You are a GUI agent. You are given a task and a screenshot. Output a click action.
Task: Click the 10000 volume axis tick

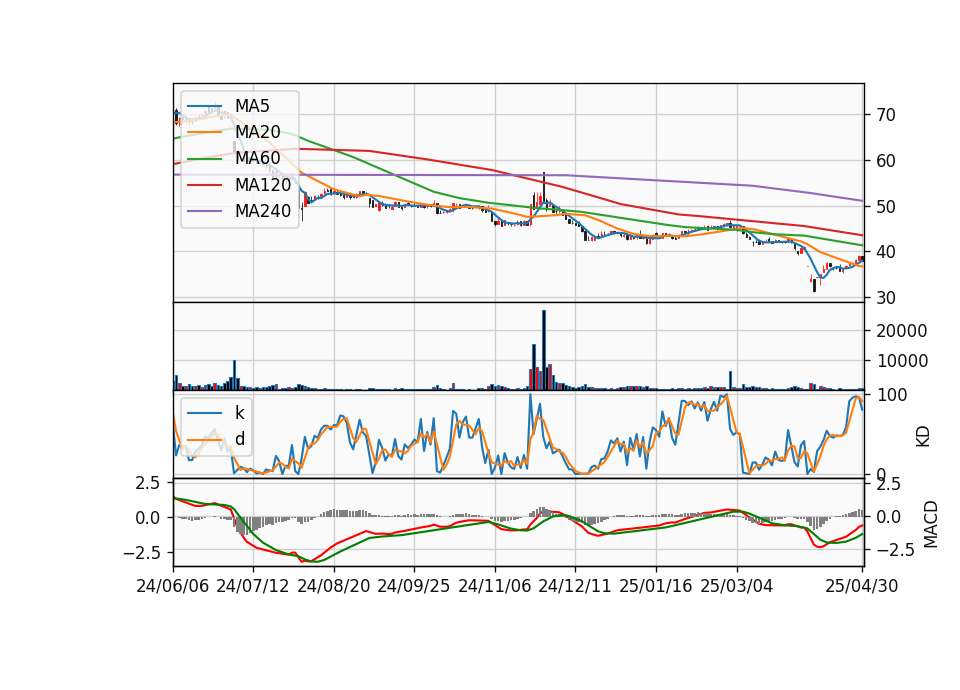901,361
